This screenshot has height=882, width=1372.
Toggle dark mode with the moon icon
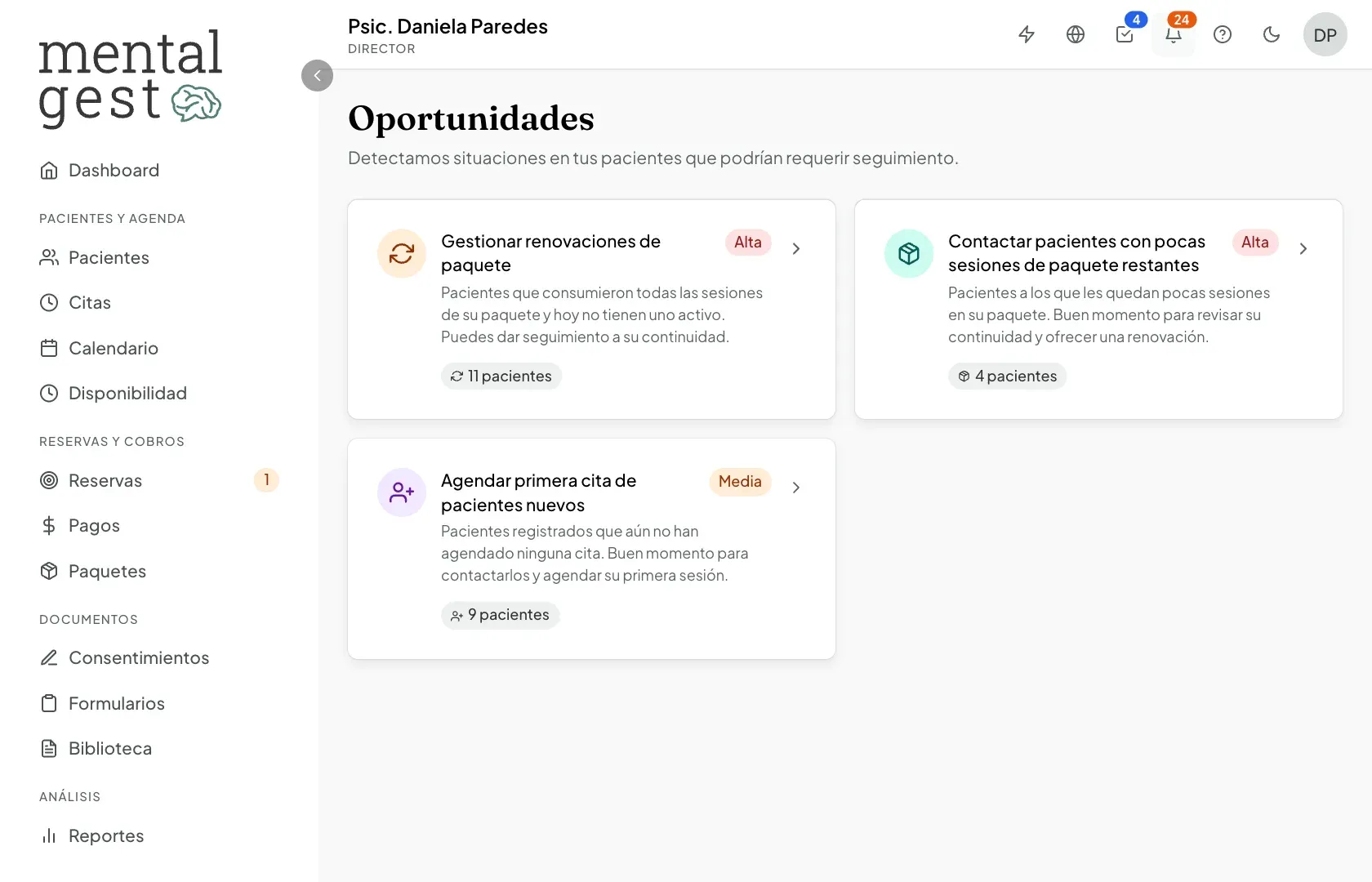1272,34
